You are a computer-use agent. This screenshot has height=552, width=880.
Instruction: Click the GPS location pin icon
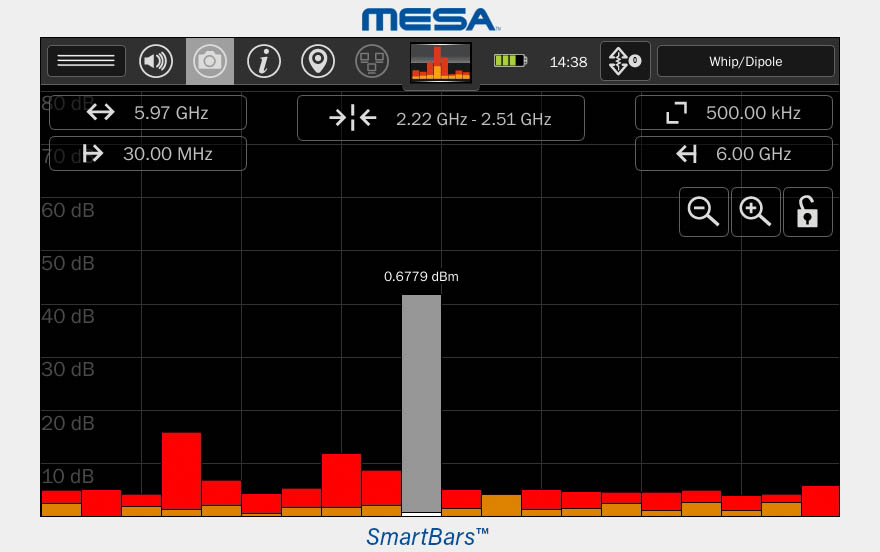pos(318,61)
